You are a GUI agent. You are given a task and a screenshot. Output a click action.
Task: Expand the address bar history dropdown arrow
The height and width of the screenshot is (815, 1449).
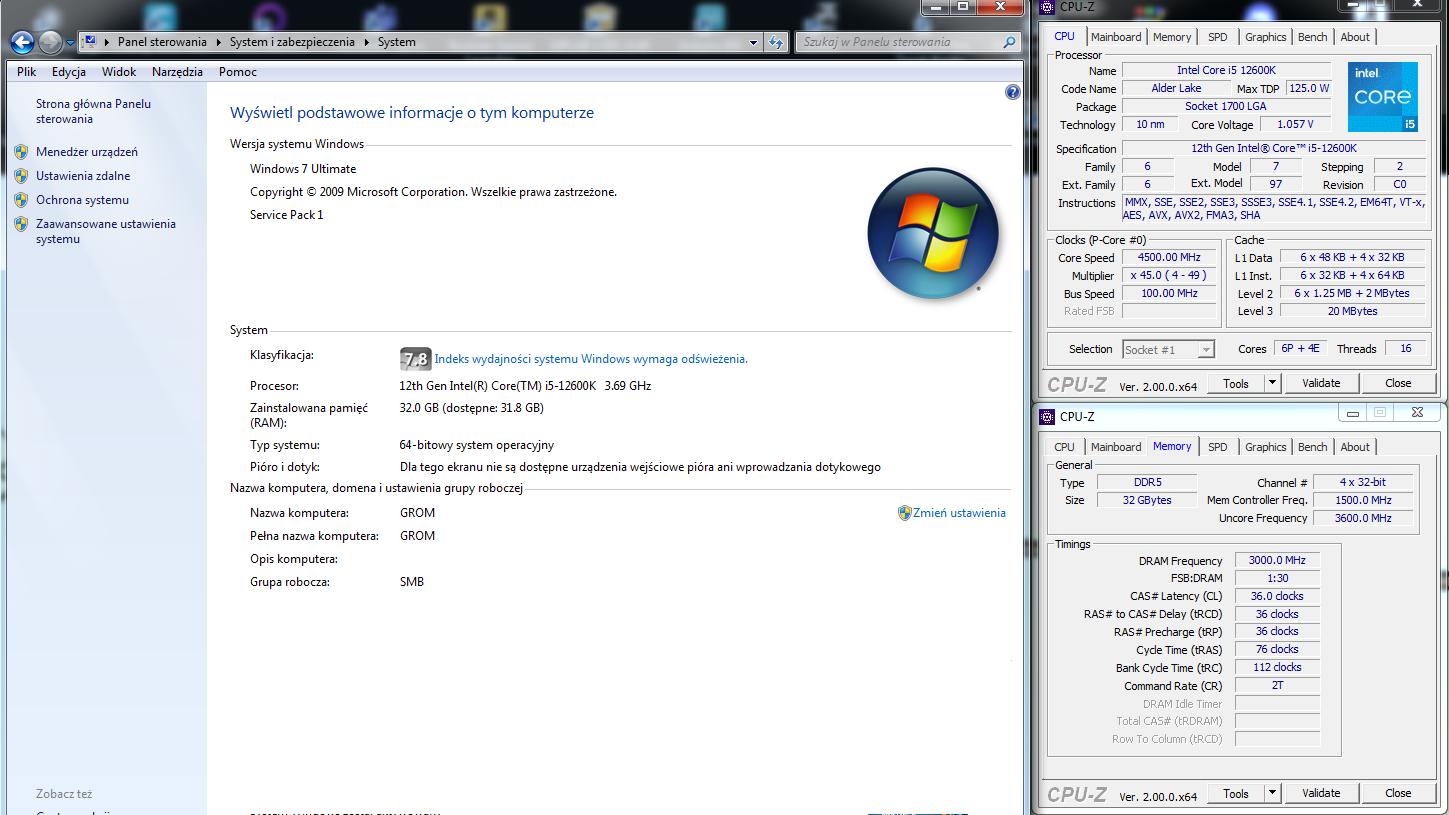(753, 43)
